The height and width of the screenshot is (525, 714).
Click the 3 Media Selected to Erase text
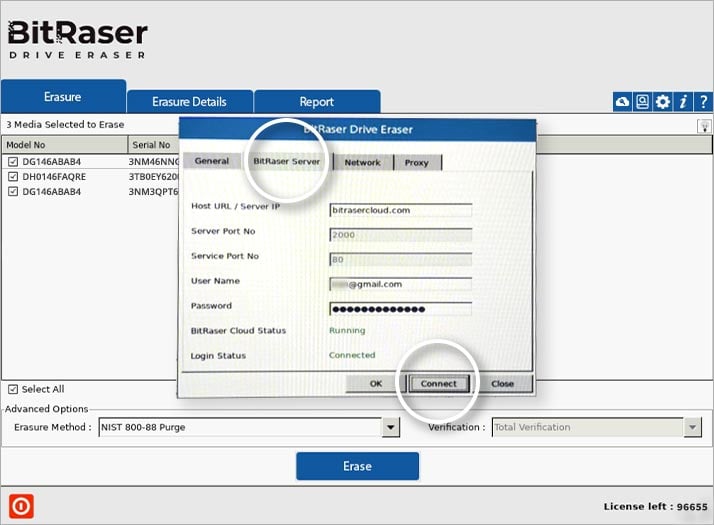point(65,124)
